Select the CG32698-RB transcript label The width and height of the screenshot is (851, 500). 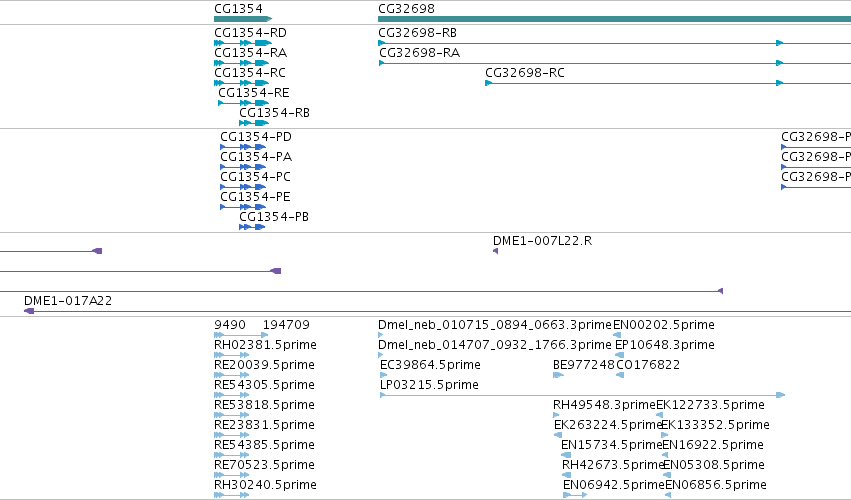pos(417,33)
